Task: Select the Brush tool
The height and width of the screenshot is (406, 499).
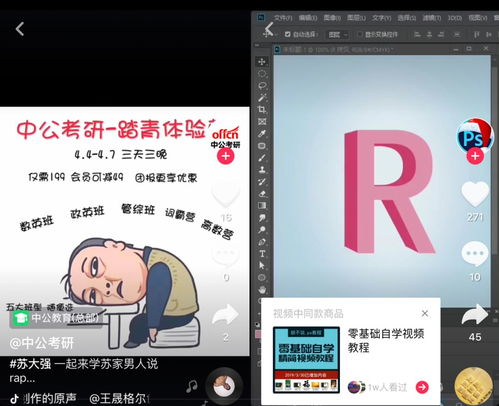Action: [x=262, y=157]
